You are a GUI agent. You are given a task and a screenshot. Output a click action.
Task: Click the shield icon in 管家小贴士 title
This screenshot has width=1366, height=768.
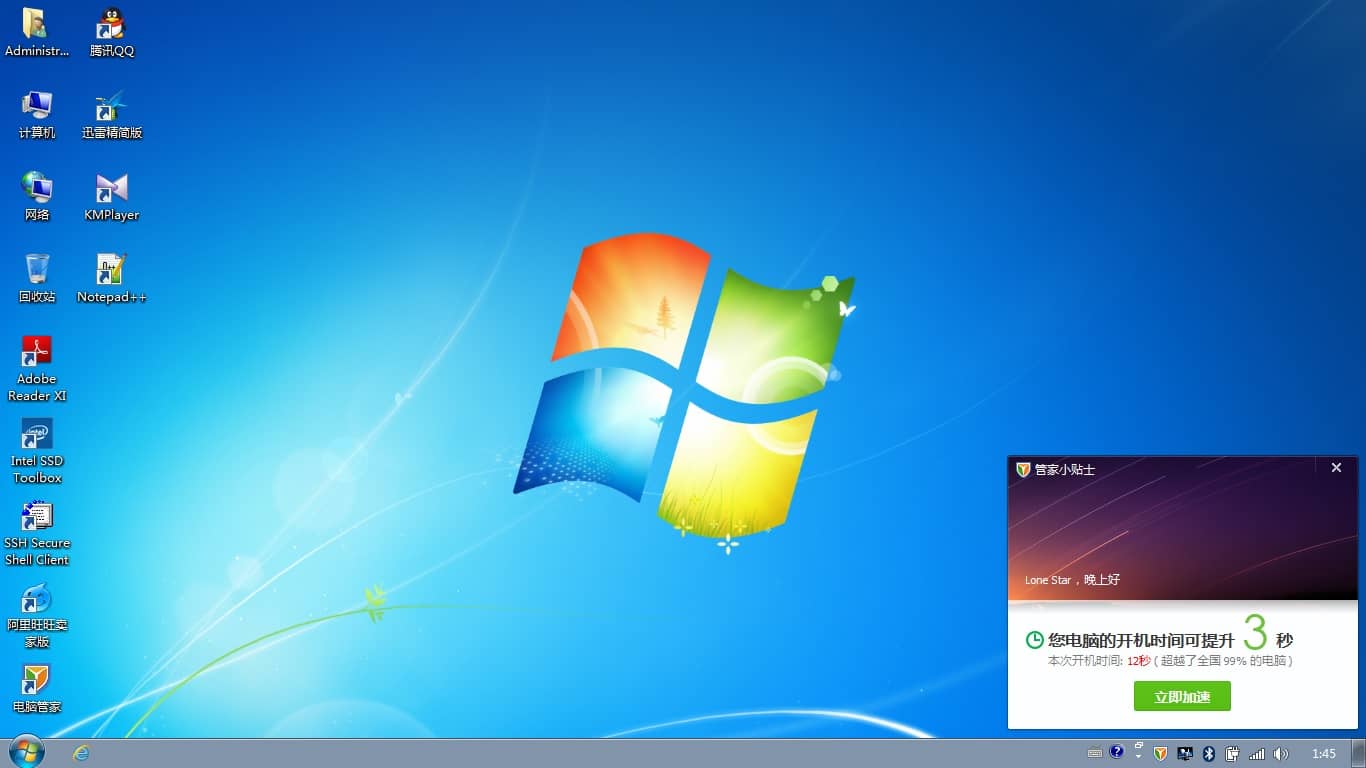(x=1023, y=469)
